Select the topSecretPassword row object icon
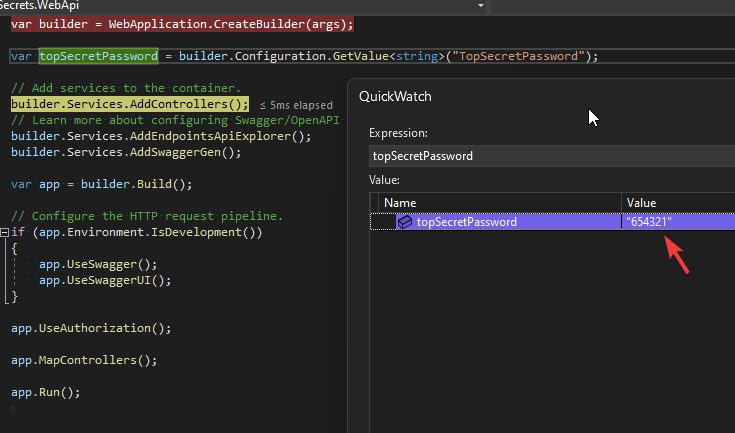735x433 pixels. 405,222
